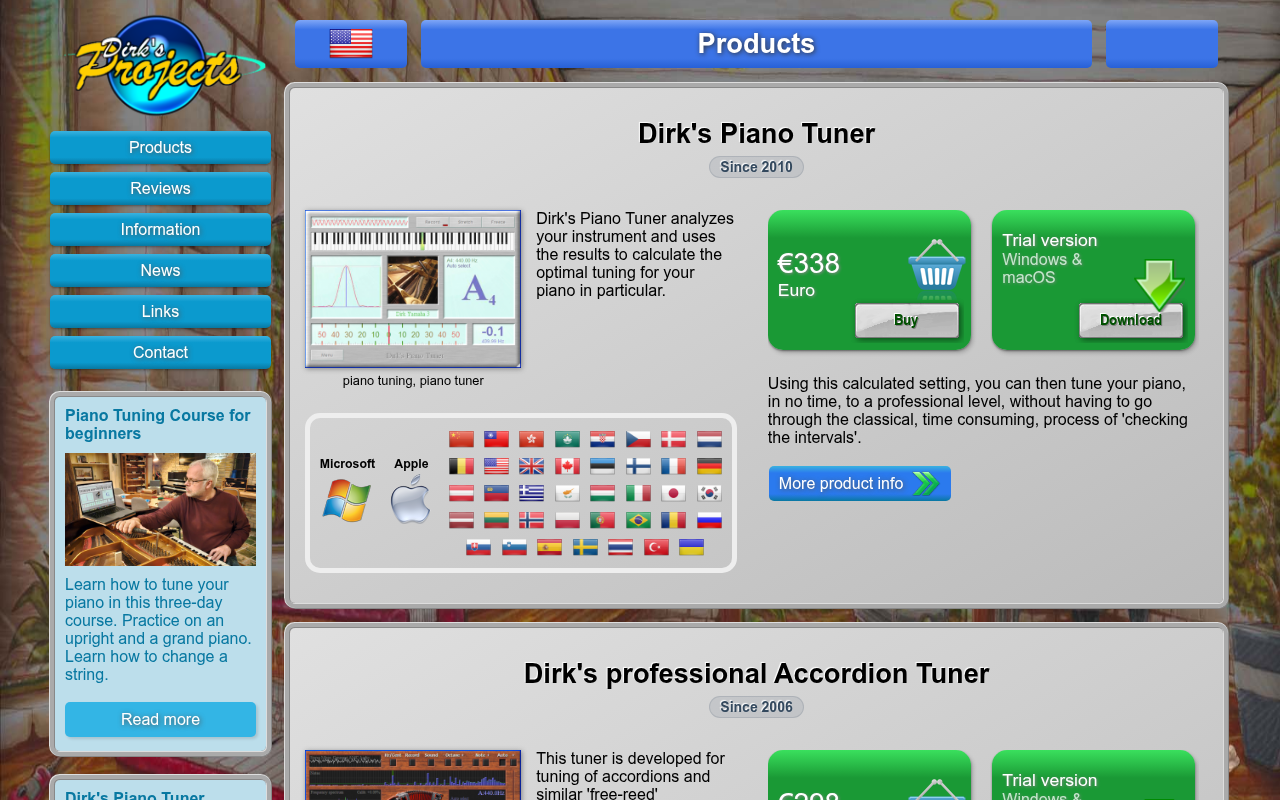Screen dimensions: 1280x800
Task: Select the United Kingdom flag icon
Action: (x=531, y=466)
